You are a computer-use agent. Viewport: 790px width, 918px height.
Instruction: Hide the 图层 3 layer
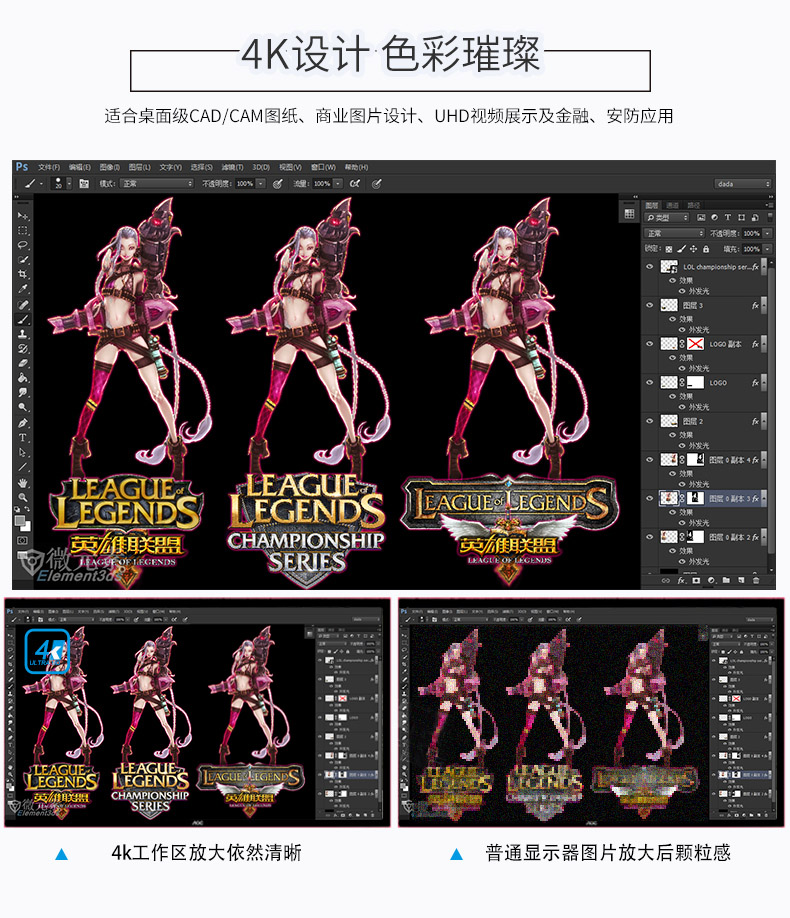pos(649,305)
